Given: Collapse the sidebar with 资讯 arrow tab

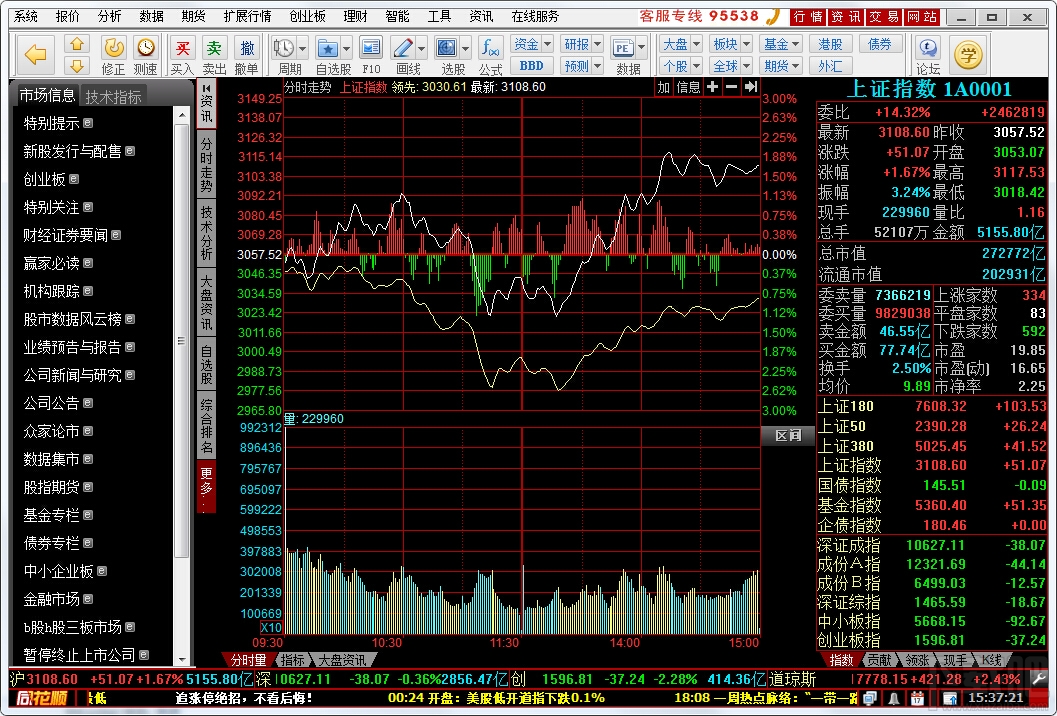Looking at the screenshot, I should 206,102.
